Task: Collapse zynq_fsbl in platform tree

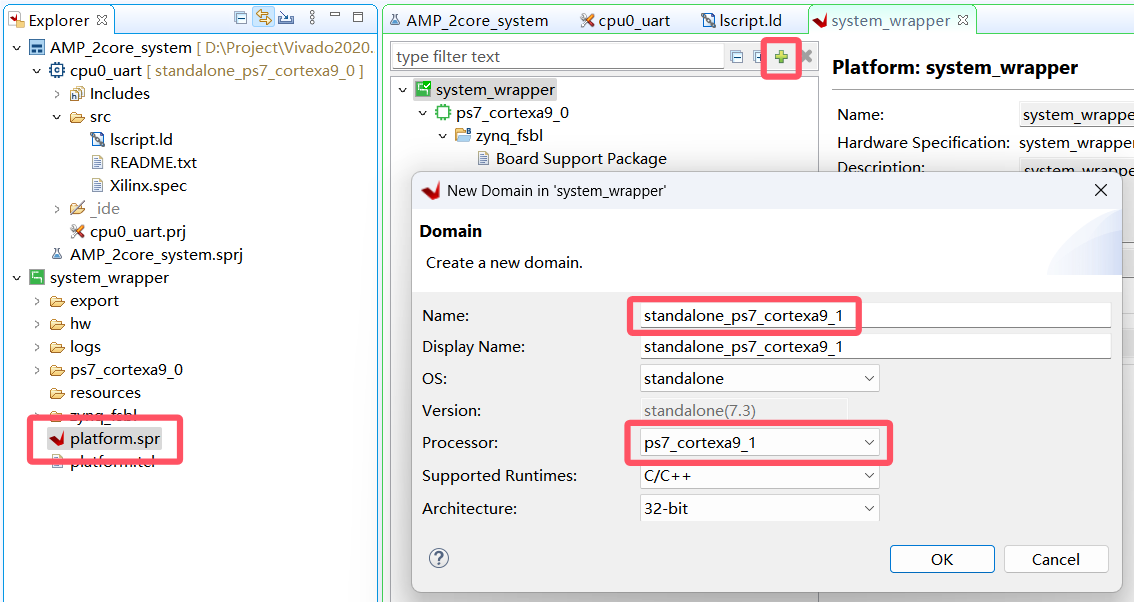Action: pyautogui.click(x=443, y=136)
